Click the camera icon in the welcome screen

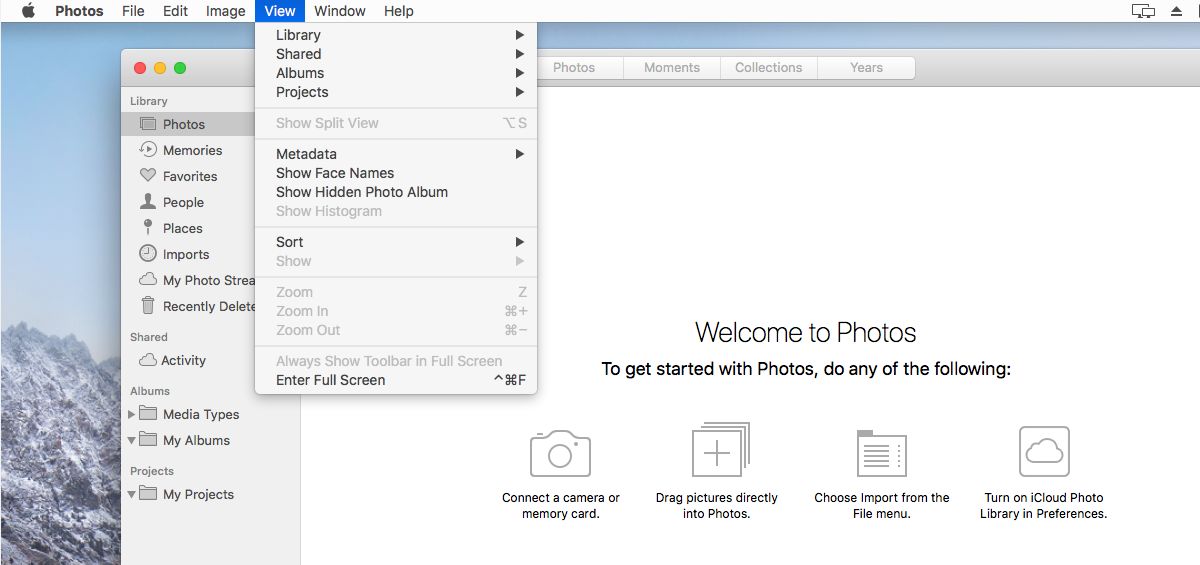(560, 453)
